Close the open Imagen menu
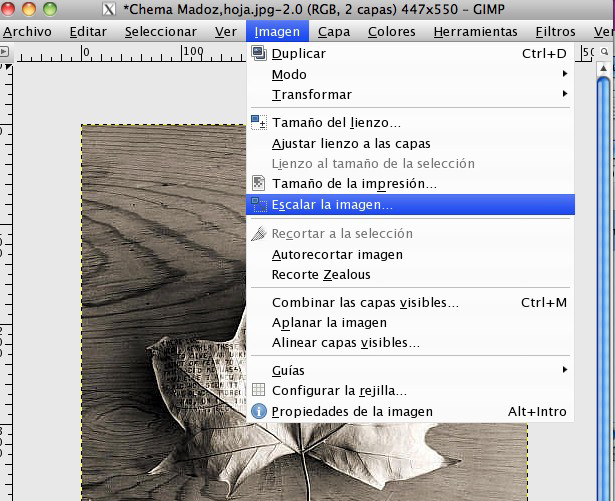The image size is (615, 501). click(x=277, y=31)
